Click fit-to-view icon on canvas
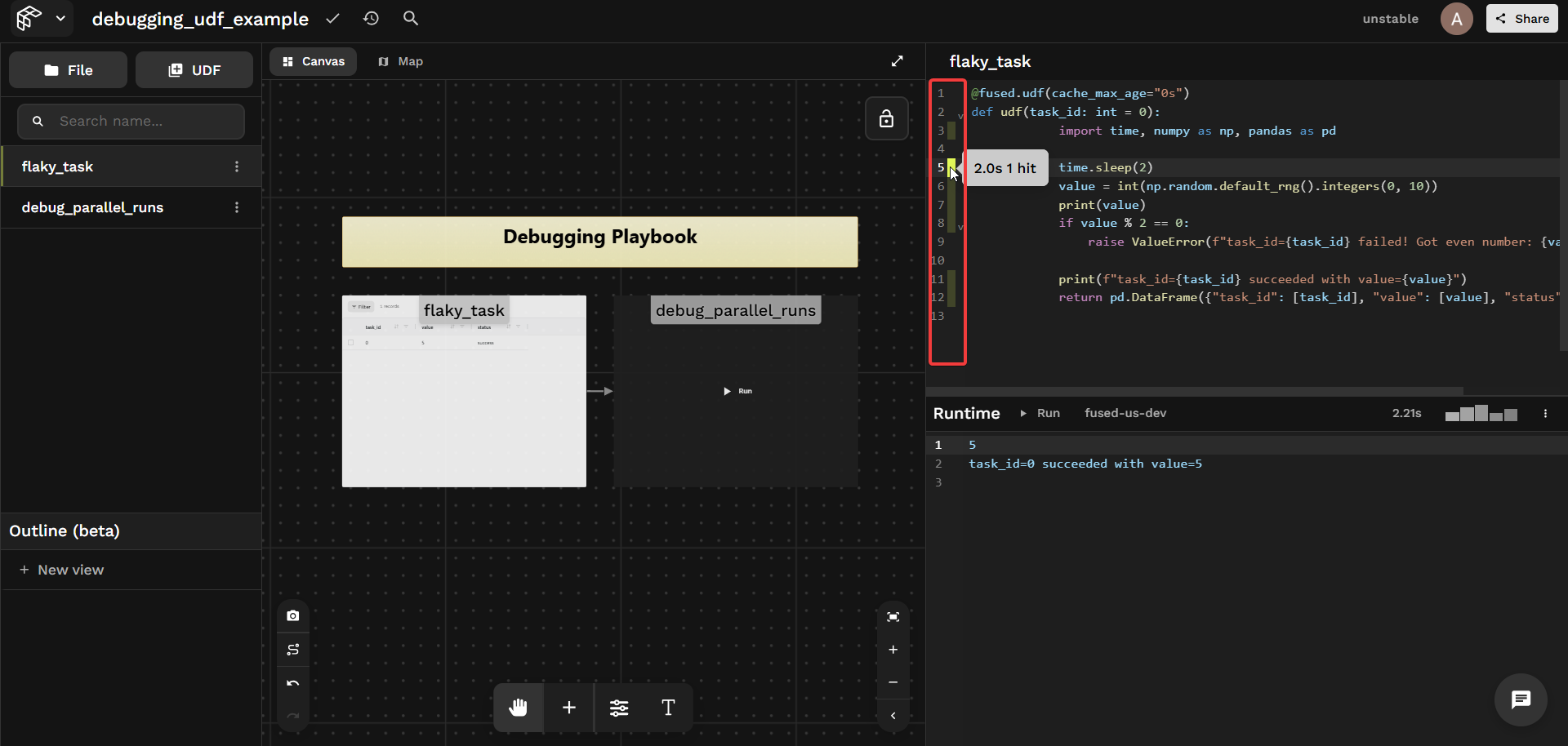1568x746 pixels. tap(893, 617)
